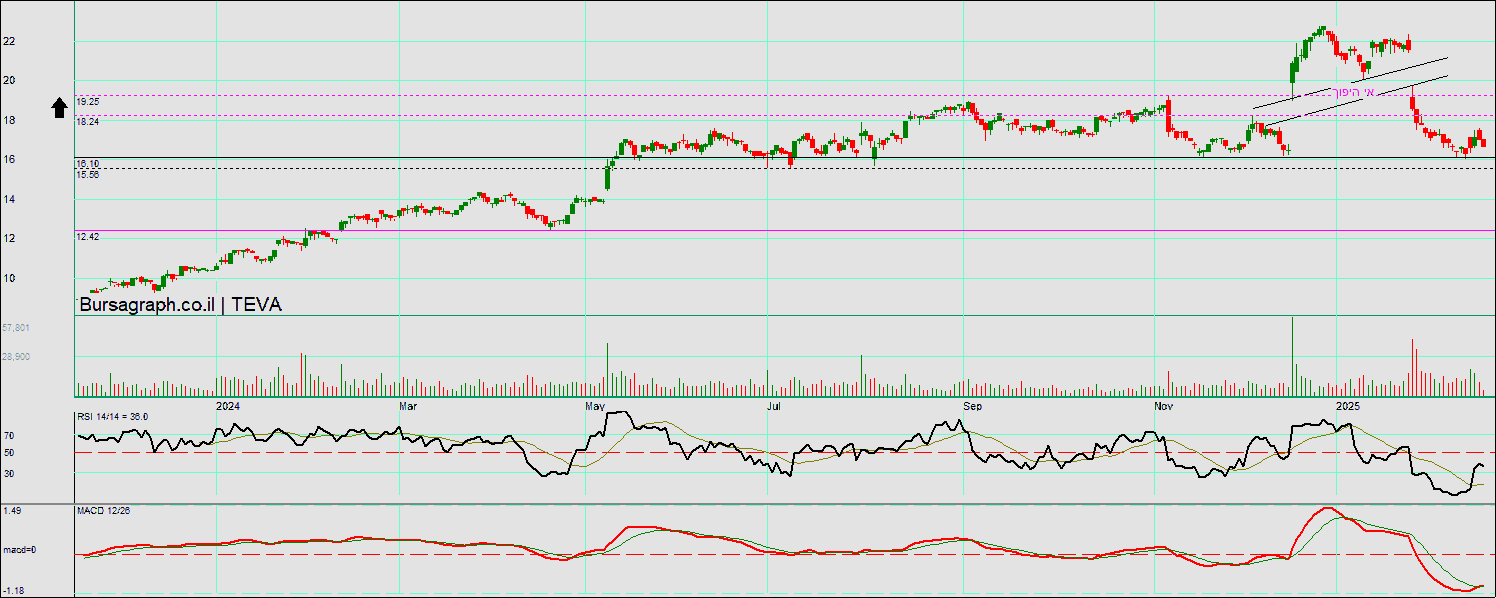Click the 2024 date axis label
1496x598 pixels.
click(228, 406)
